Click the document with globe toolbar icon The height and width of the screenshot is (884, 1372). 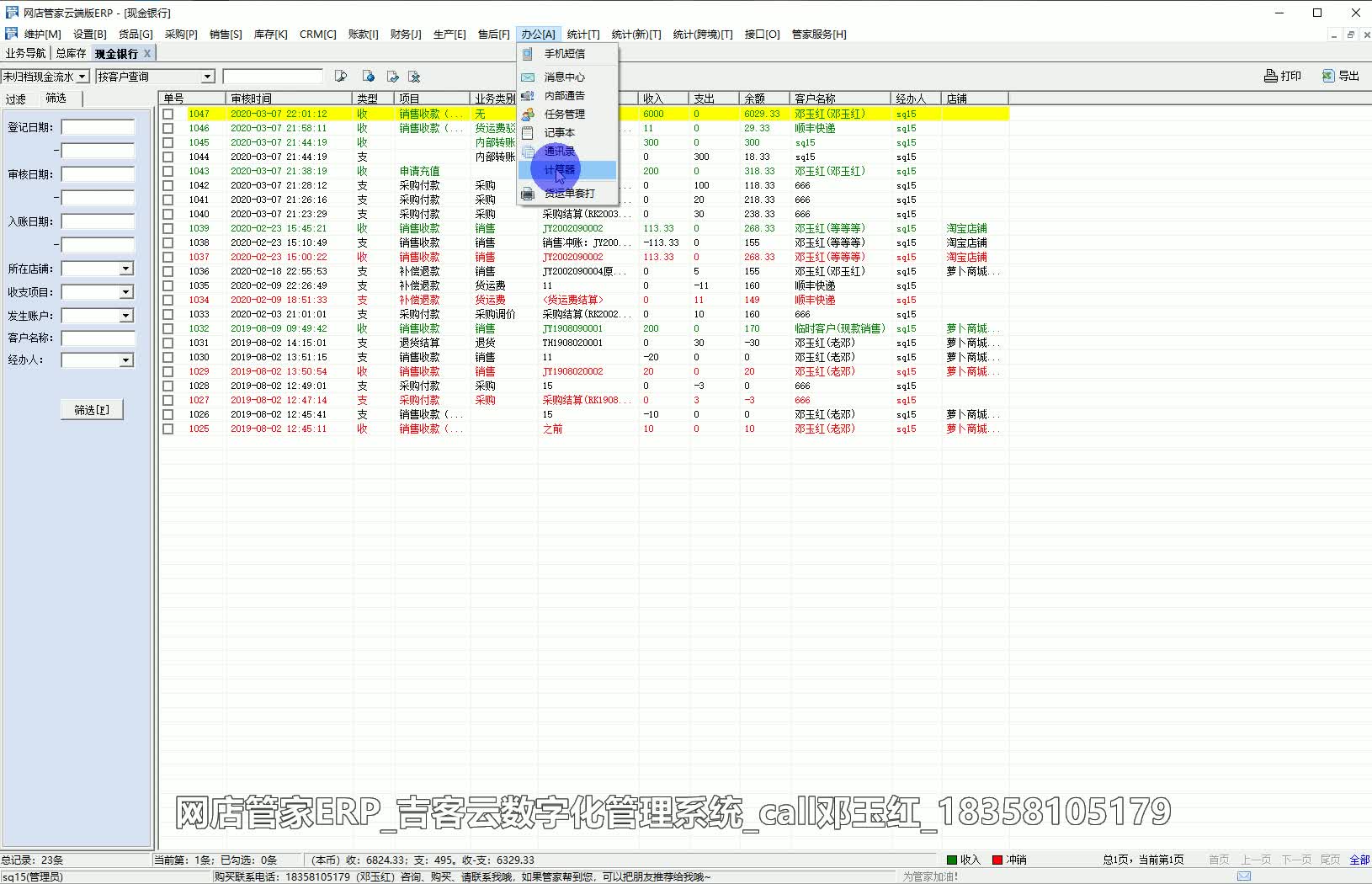[x=368, y=77]
